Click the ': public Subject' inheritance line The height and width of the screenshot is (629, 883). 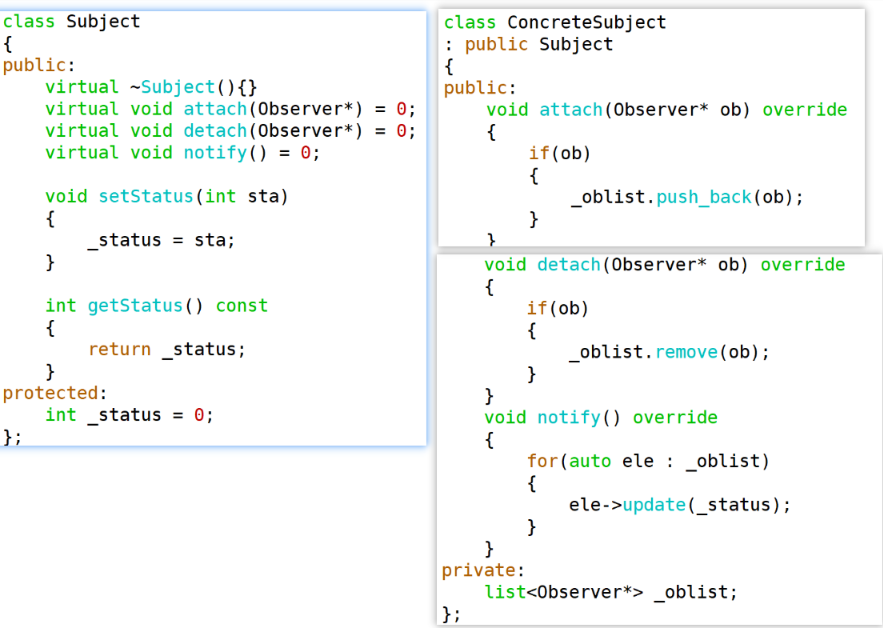(528, 44)
